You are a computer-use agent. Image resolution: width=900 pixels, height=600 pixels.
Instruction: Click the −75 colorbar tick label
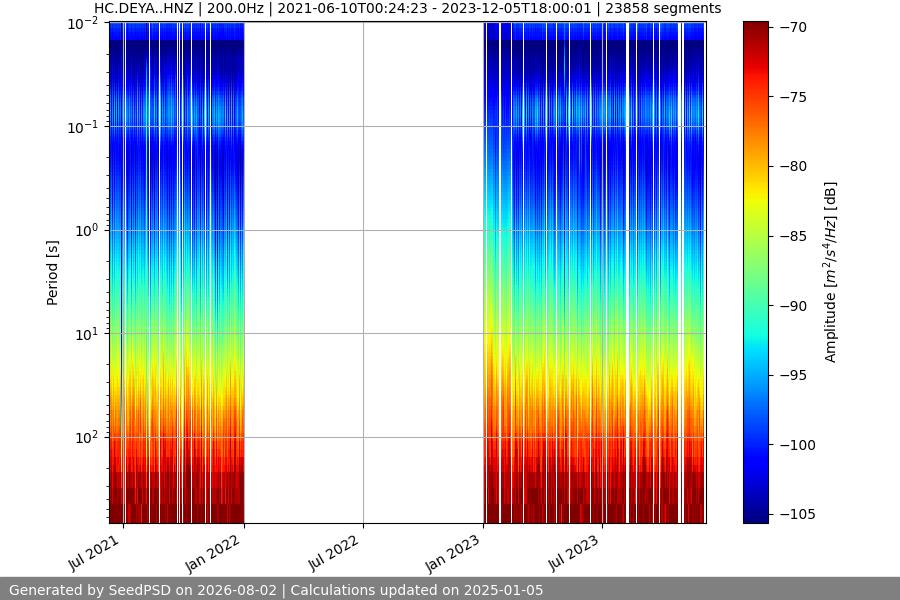point(793,97)
